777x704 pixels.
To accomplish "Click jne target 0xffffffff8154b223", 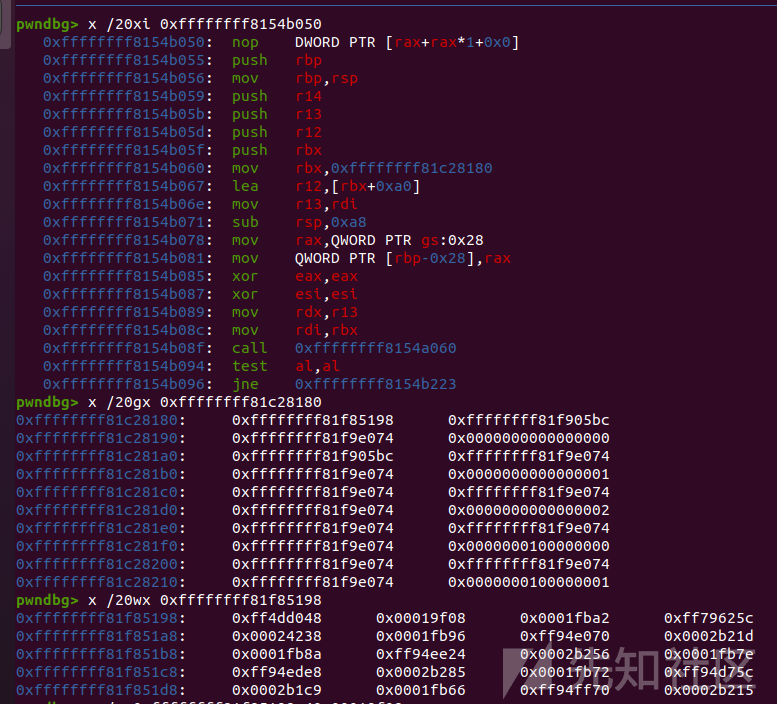I will (376, 384).
